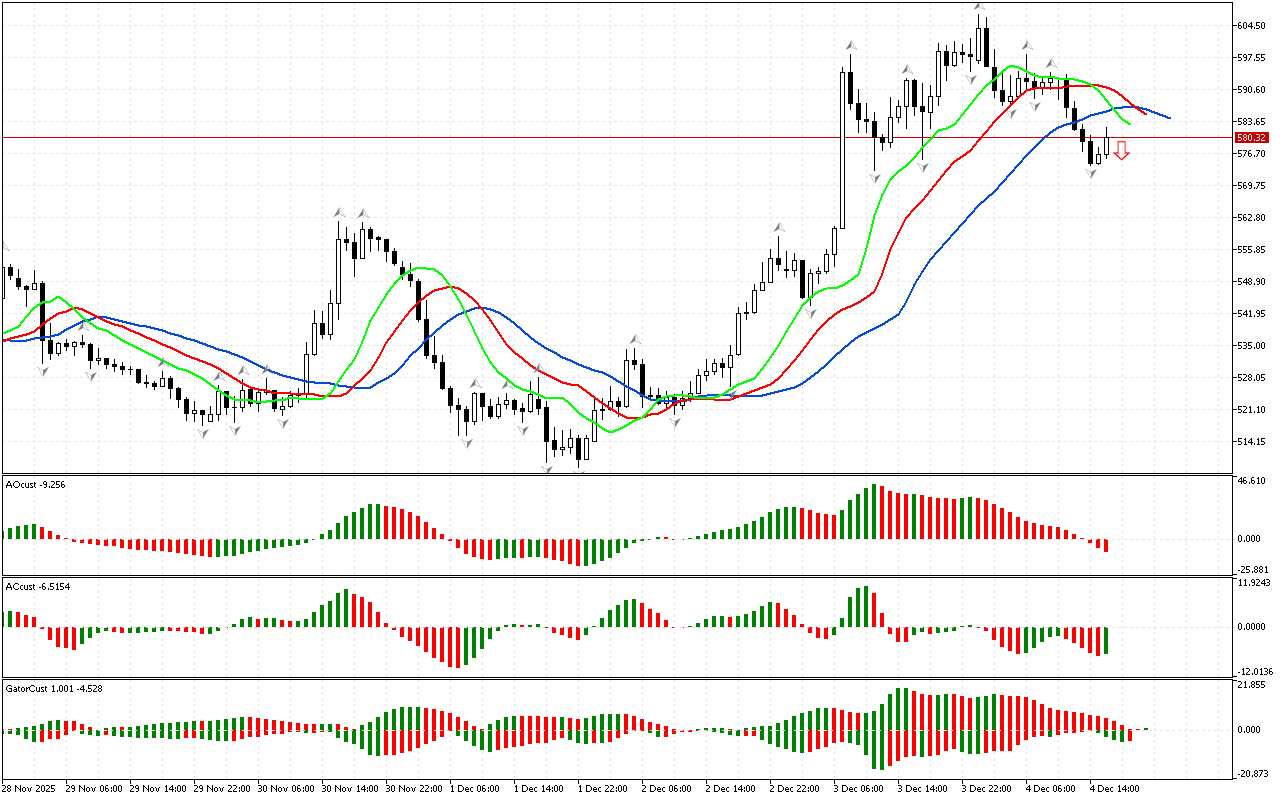1280x800 pixels.
Task: Click the 28 Nov 2025 date label
Action: pos(30,788)
